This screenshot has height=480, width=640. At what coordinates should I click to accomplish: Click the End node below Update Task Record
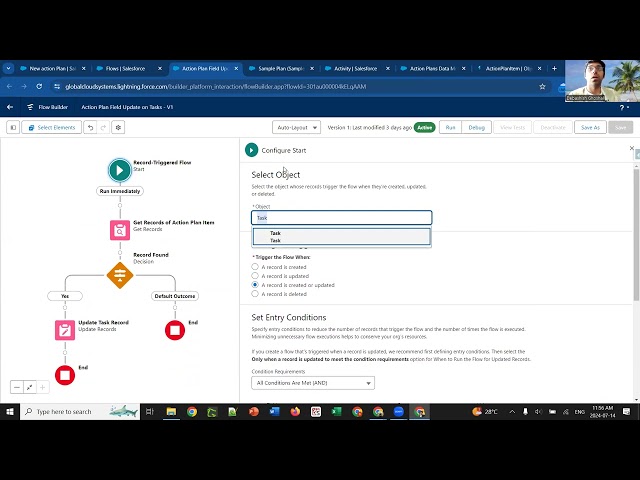65,375
